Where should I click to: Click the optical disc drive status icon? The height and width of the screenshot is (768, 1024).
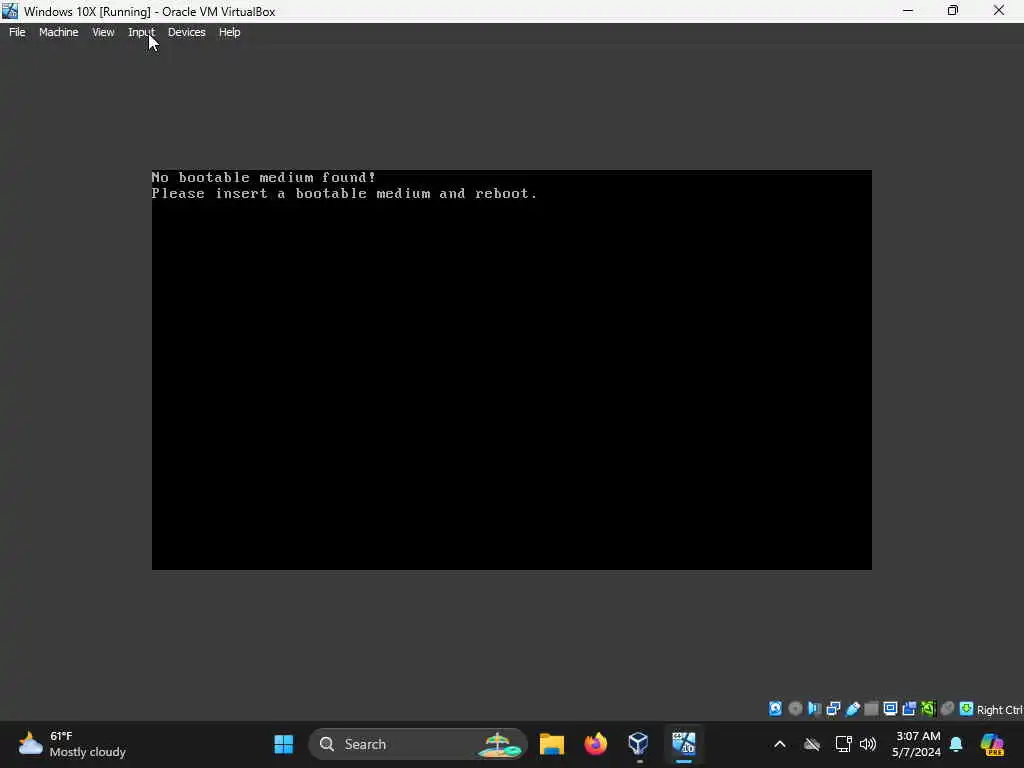(795, 709)
